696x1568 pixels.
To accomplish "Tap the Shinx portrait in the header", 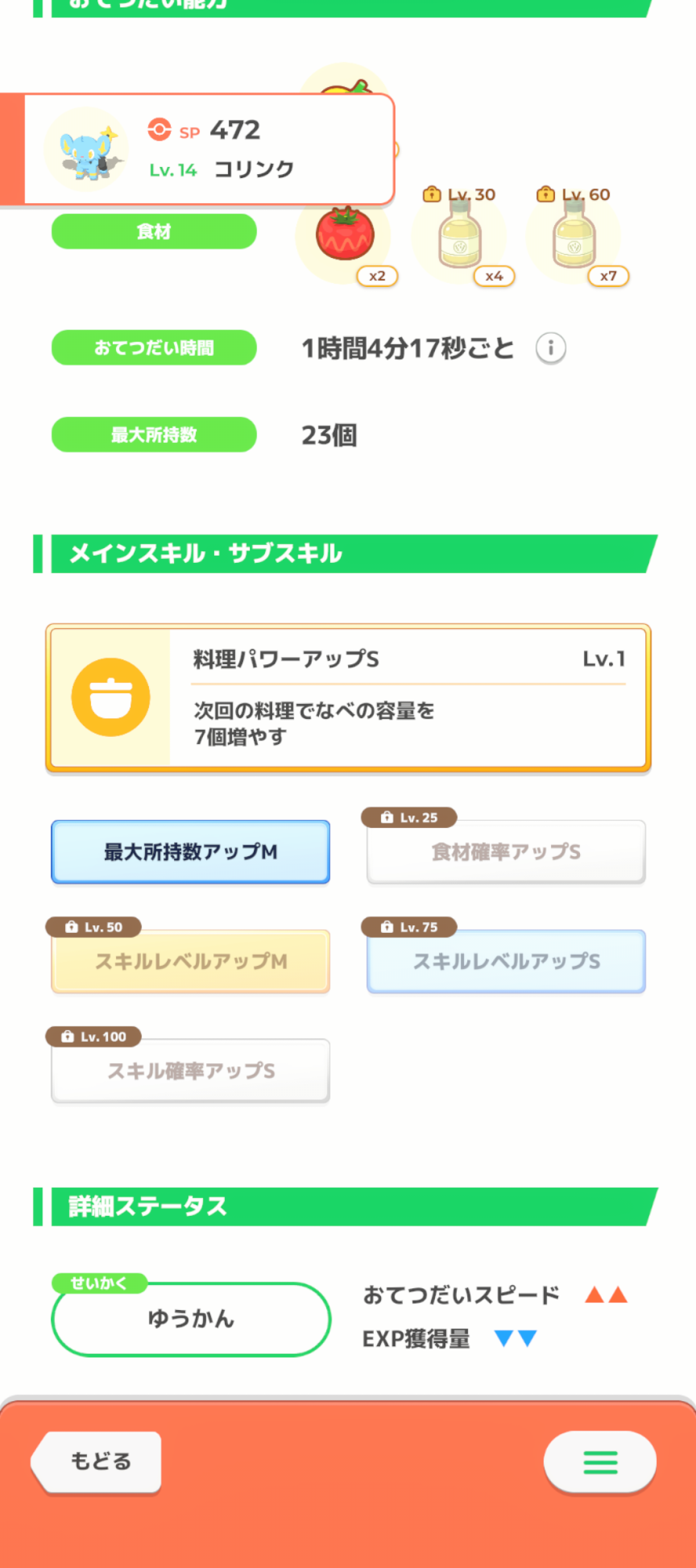I will (x=86, y=149).
